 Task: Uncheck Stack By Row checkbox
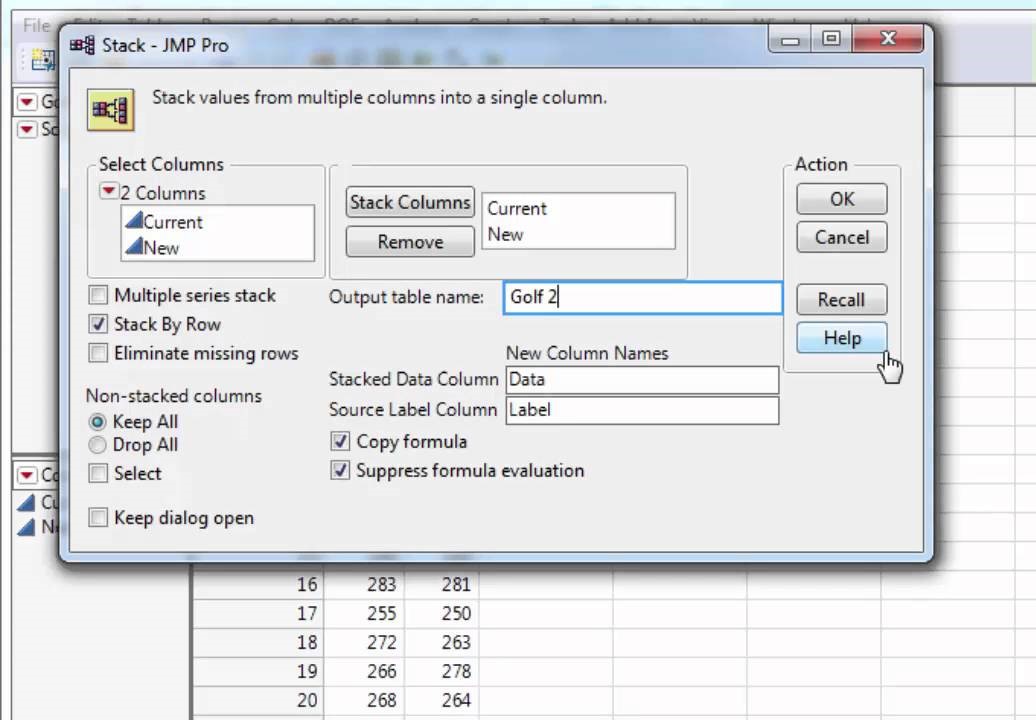(98, 324)
